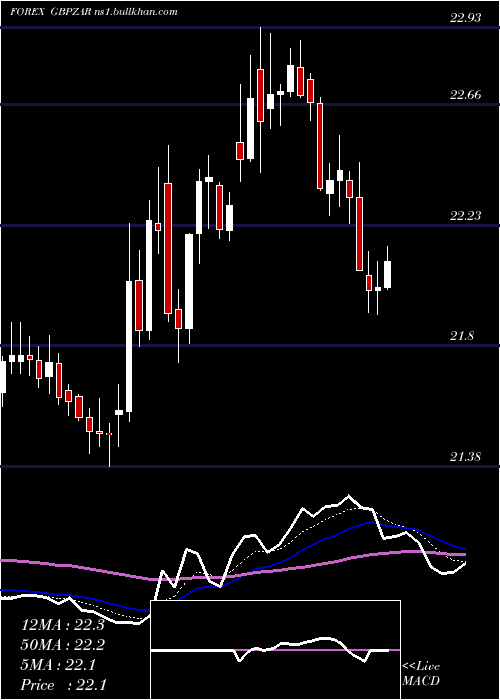Click the 21.8 price level label
The width and height of the screenshot is (500, 700).
pyautogui.click(x=462, y=336)
